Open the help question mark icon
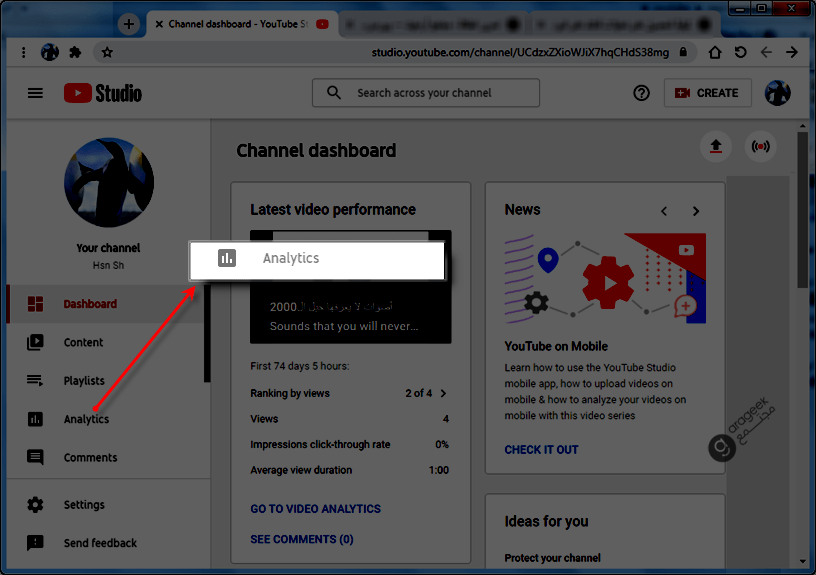816x575 pixels. [641, 93]
